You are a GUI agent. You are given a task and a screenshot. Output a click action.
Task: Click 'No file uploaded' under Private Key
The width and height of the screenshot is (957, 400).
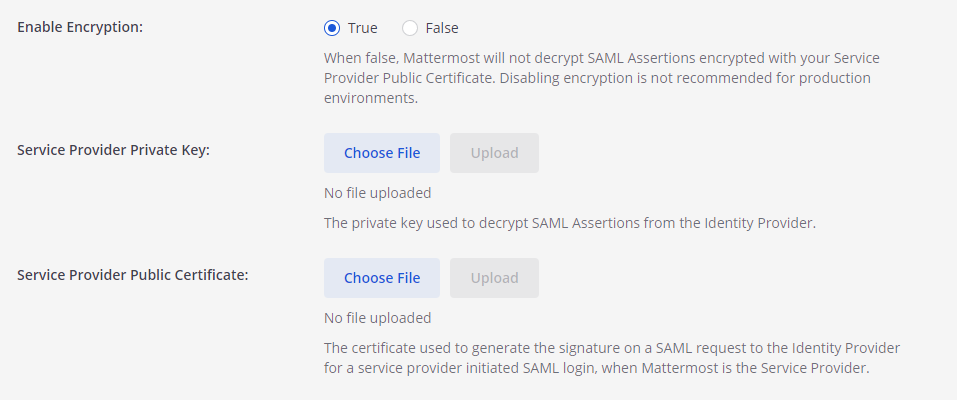(377, 193)
